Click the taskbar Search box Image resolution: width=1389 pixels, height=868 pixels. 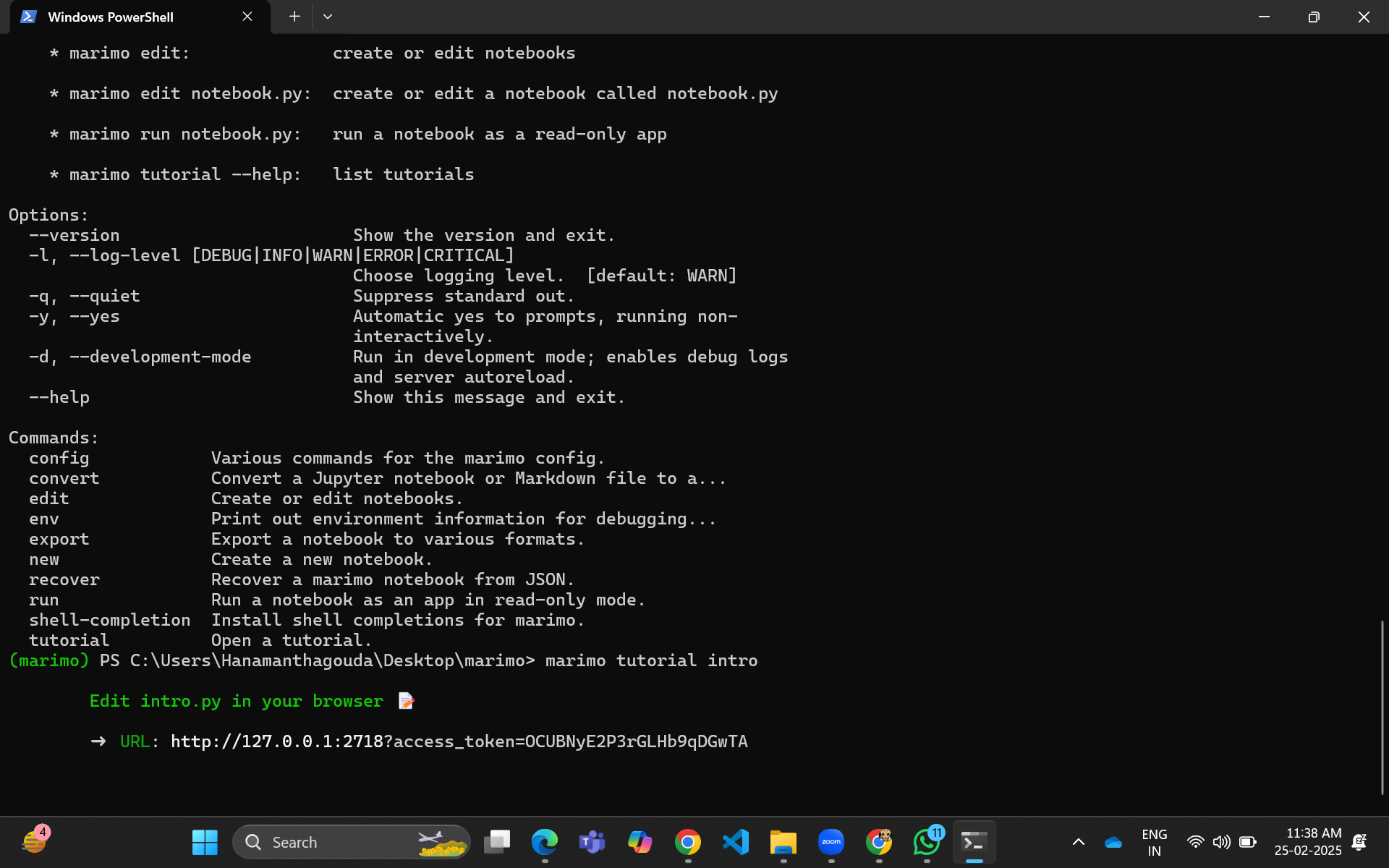pyautogui.click(x=352, y=842)
